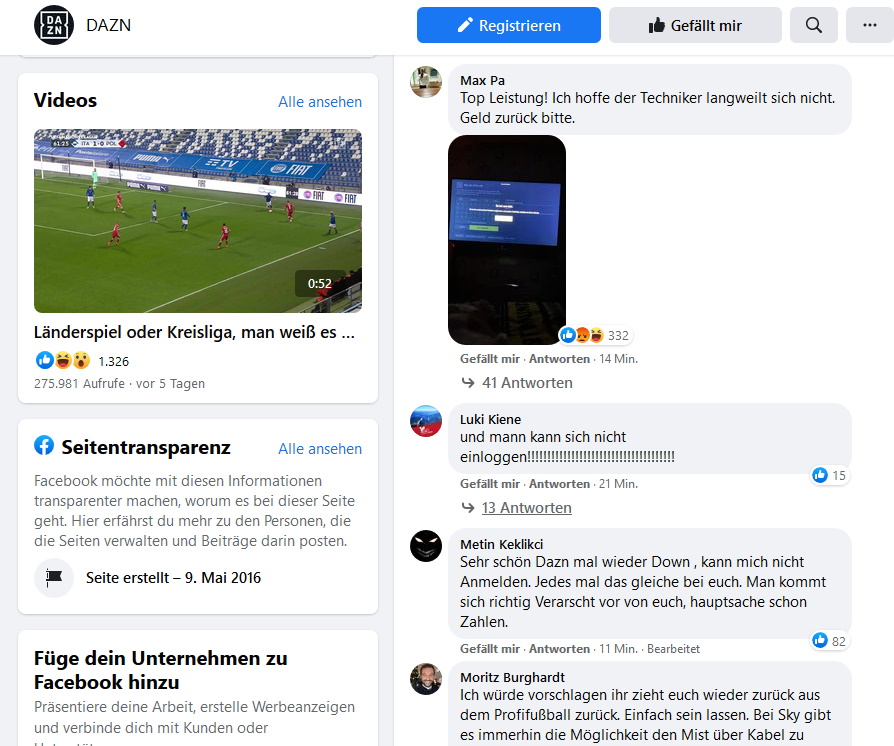Open the photo attached to Max Pa's comment
Screen dimensions: 894x746
coord(507,240)
